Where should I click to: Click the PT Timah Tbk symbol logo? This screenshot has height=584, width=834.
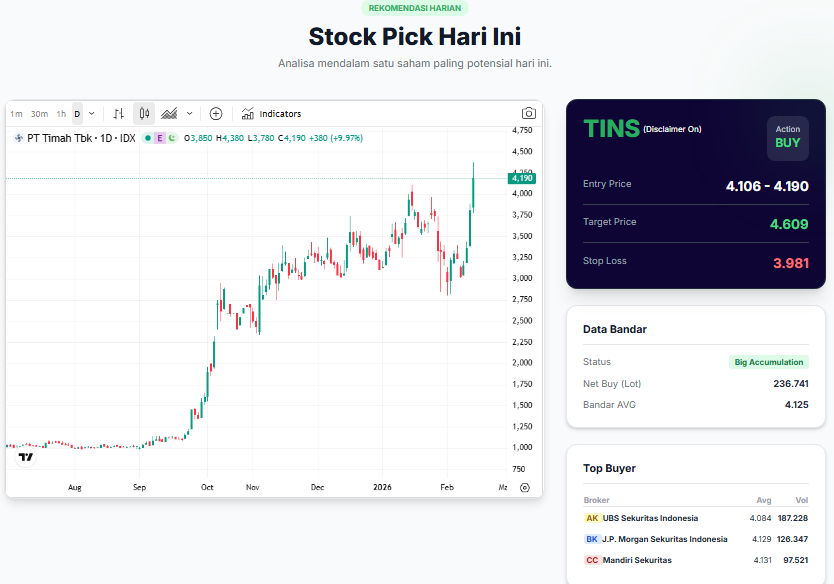pyautogui.click(x=18, y=138)
